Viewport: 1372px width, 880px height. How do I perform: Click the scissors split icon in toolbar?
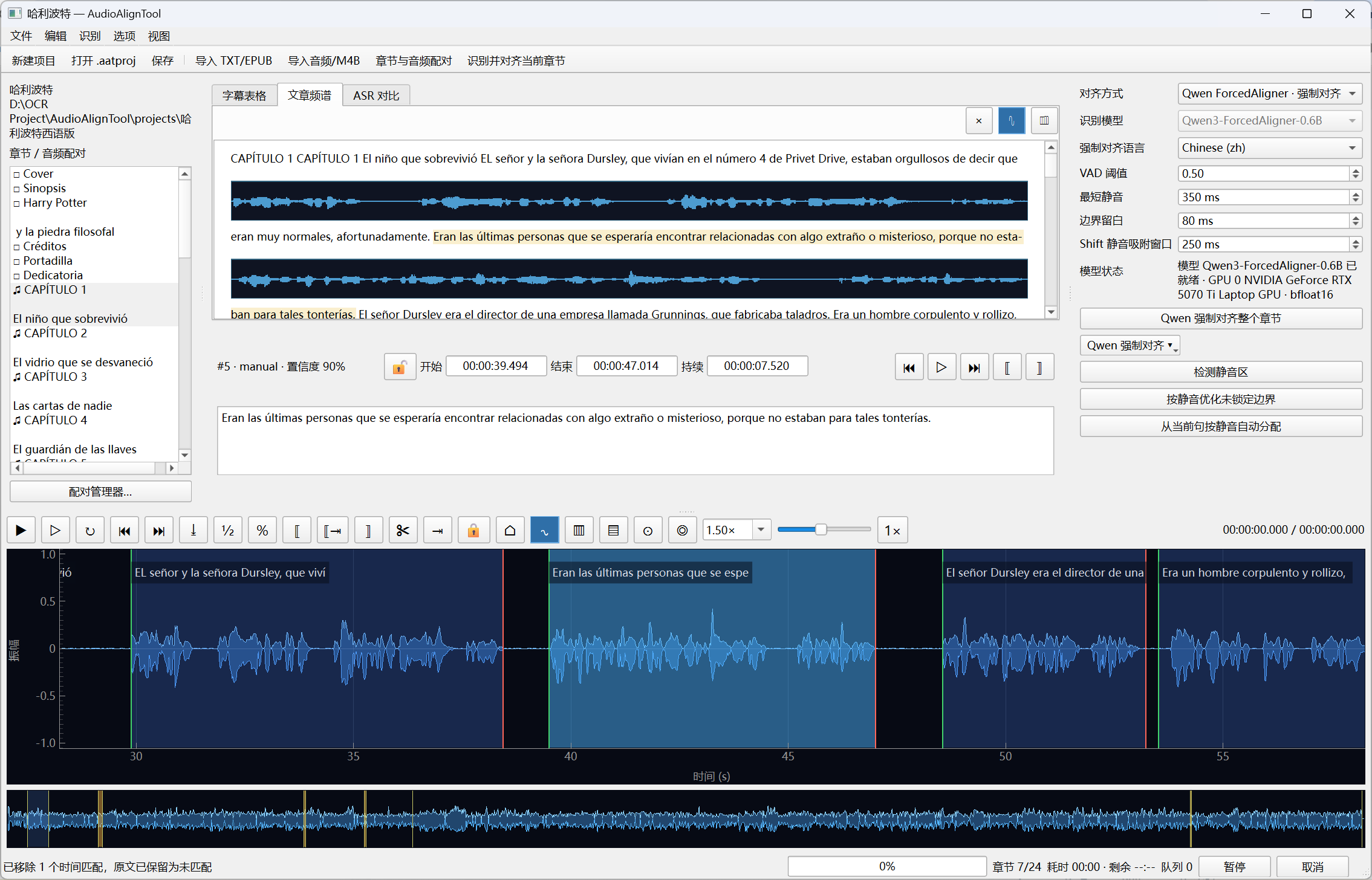[403, 531]
